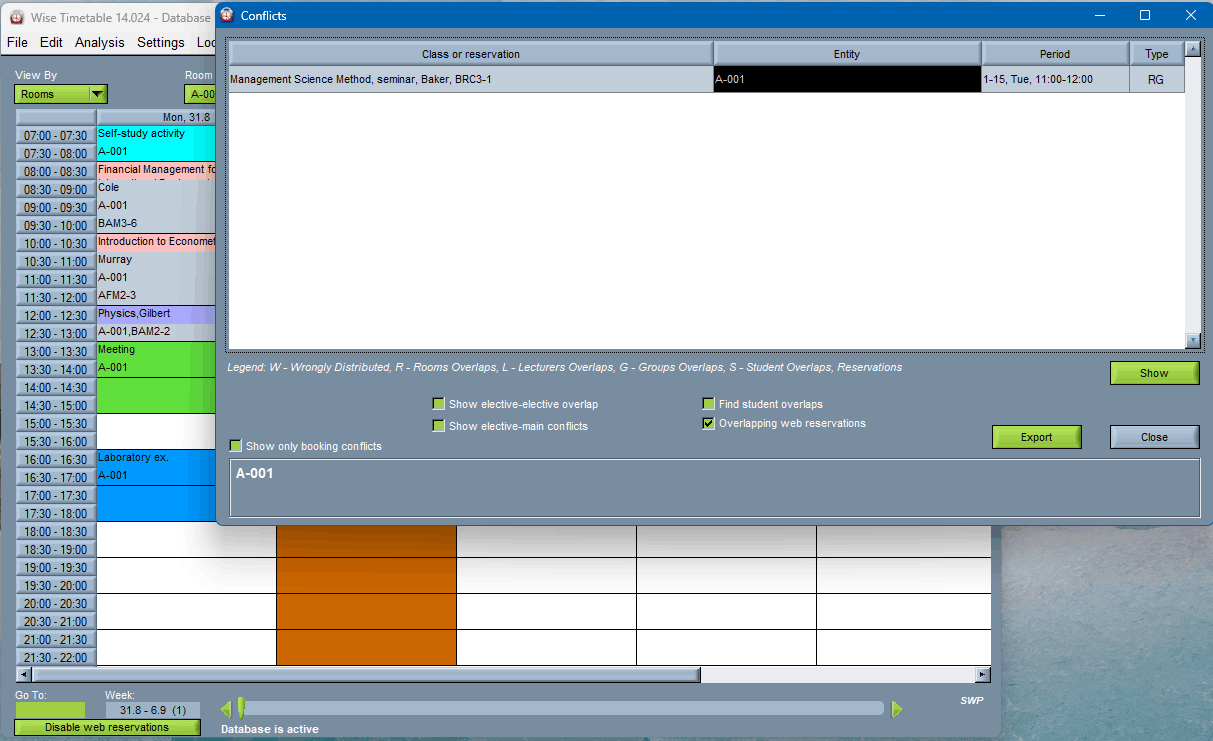This screenshot has width=1213, height=741.
Task: Open the Analysis menu
Action: tap(101, 42)
